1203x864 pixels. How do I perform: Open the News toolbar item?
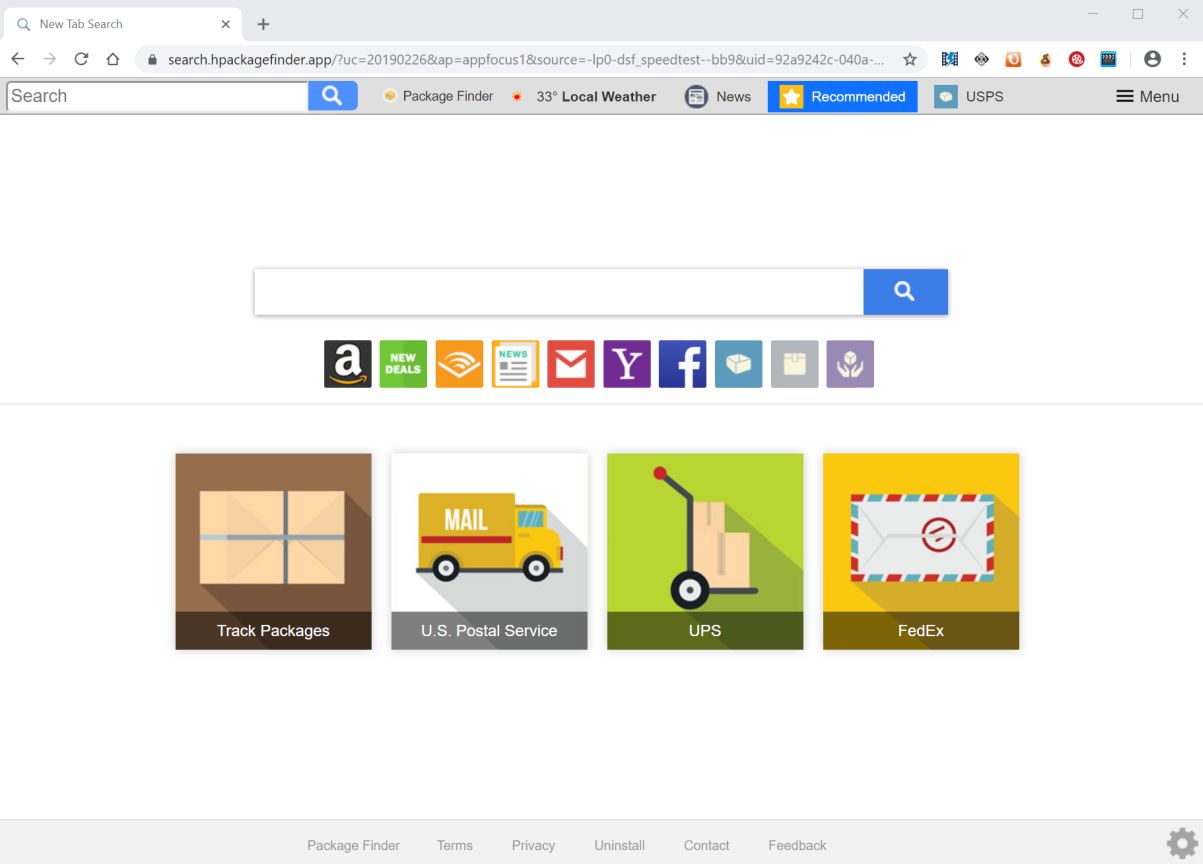718,96
